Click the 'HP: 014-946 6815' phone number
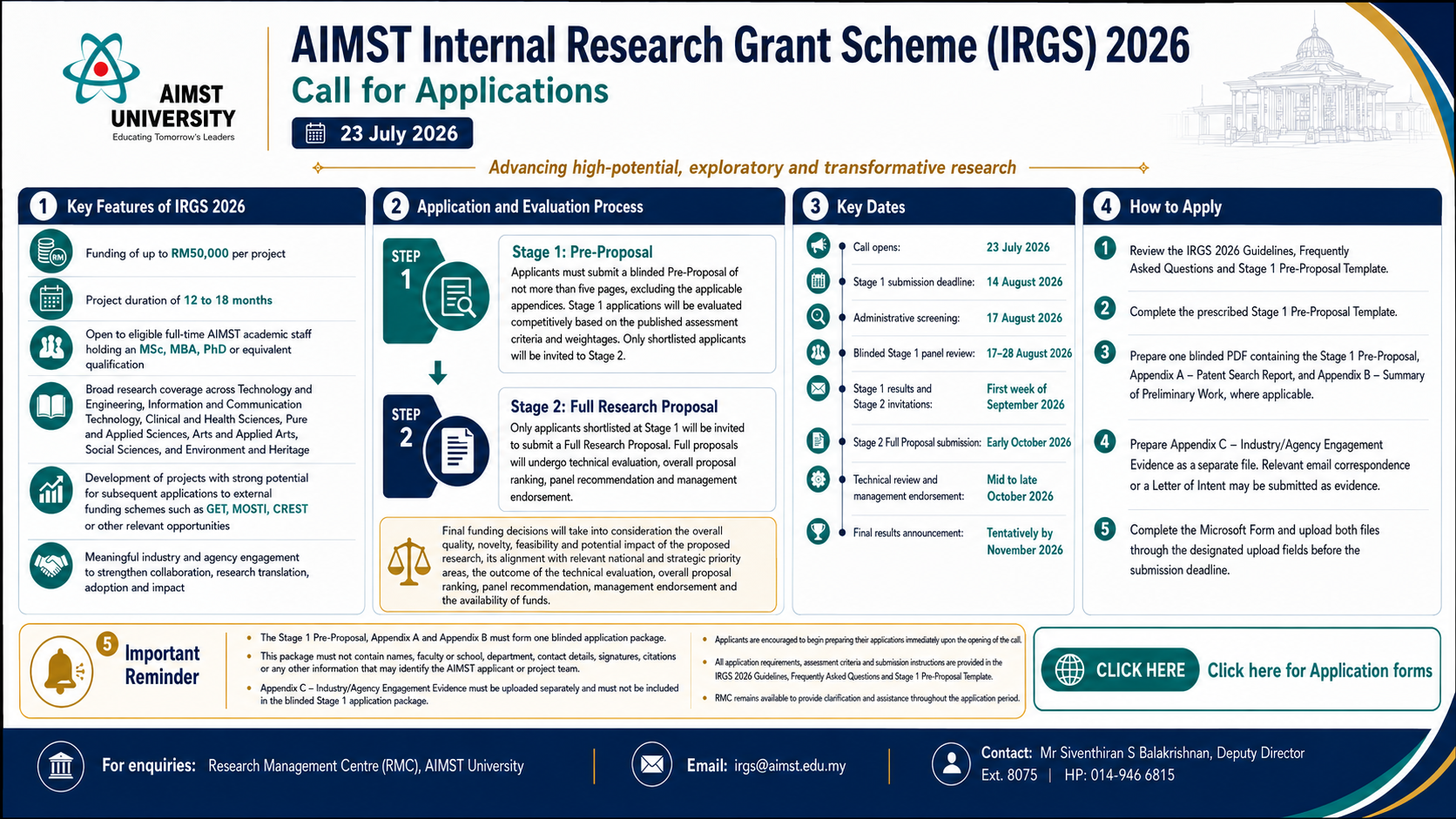 point(1119,775)
